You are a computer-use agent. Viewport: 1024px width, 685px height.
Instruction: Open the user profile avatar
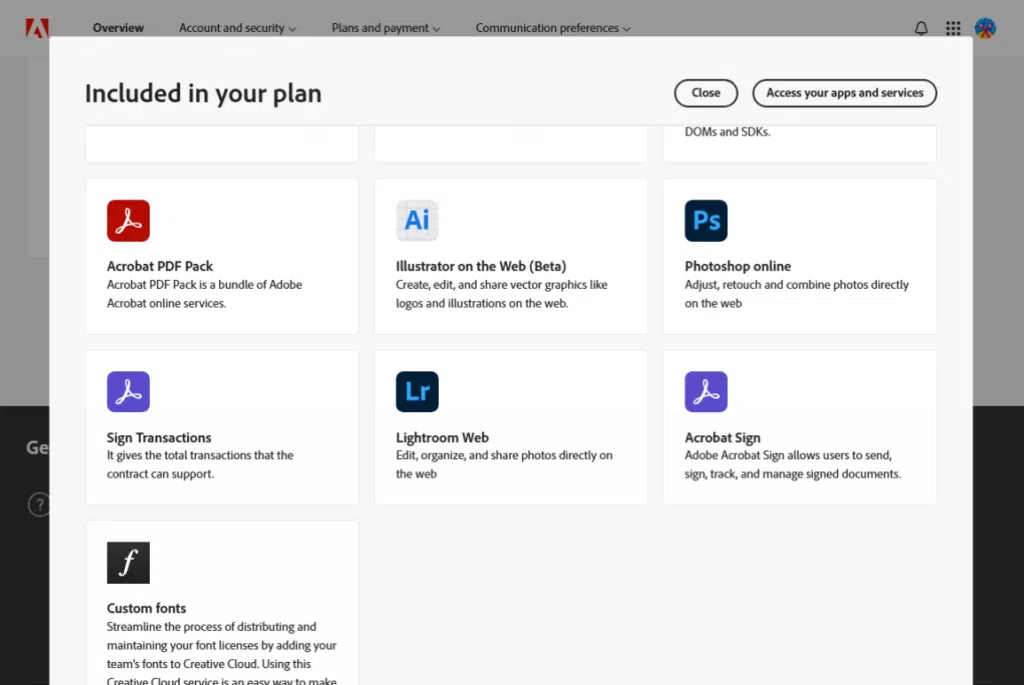(x=985, y=28)
